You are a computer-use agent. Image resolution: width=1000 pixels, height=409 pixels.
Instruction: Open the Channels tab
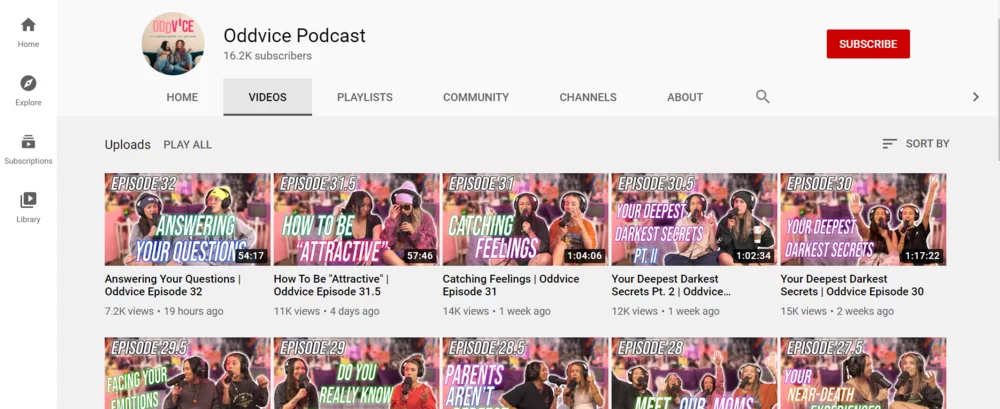[587, 98]
